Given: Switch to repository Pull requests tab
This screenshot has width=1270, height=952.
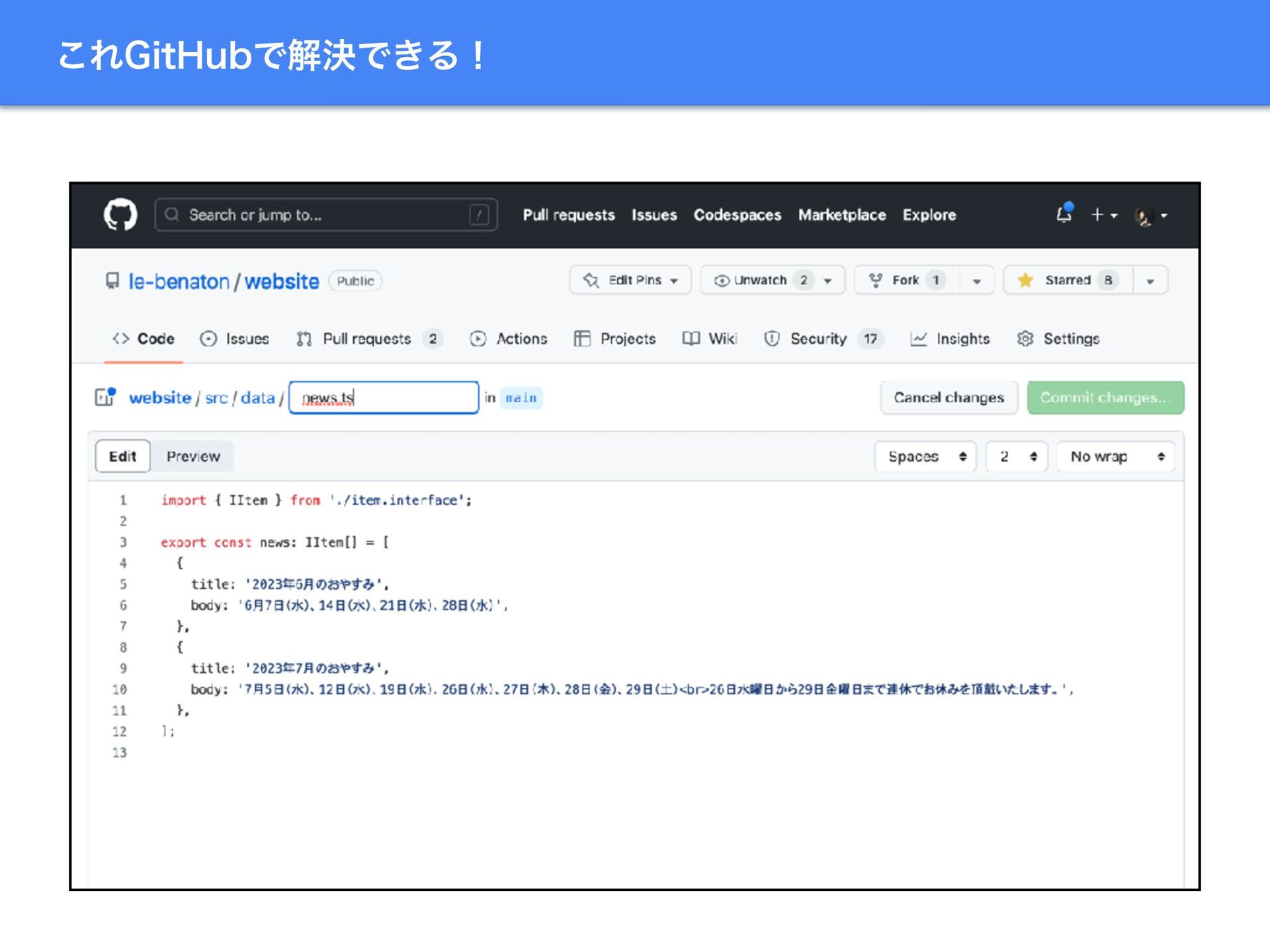Looking at the screenshot, I should coord(370,338).
